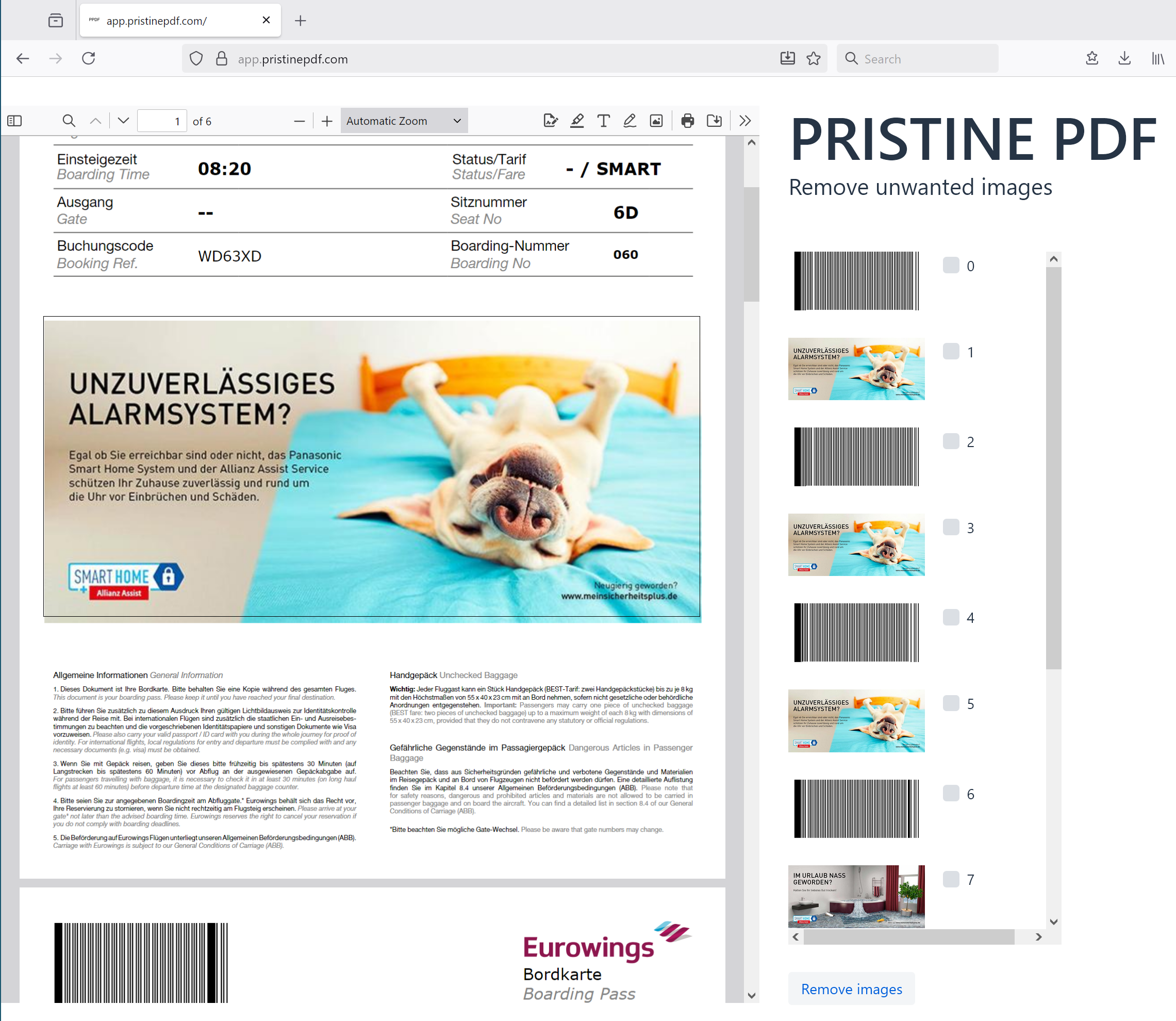Open a new browser tab
The width and height of the screenshot is (1176, 1021).
coord(300,21)
